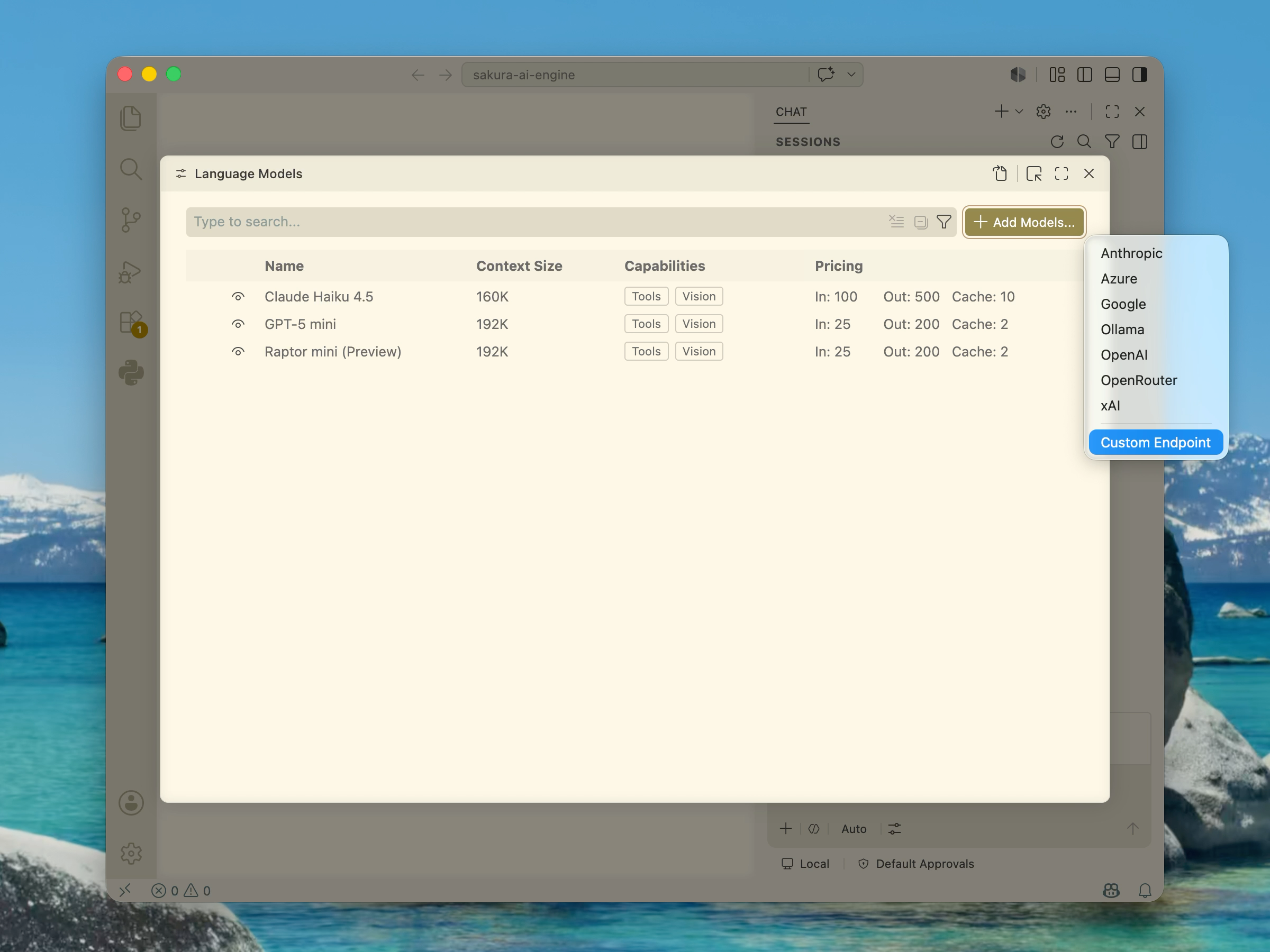
Task: Click the Tools tag on Raptor mini
Action: tap(646, 351)
